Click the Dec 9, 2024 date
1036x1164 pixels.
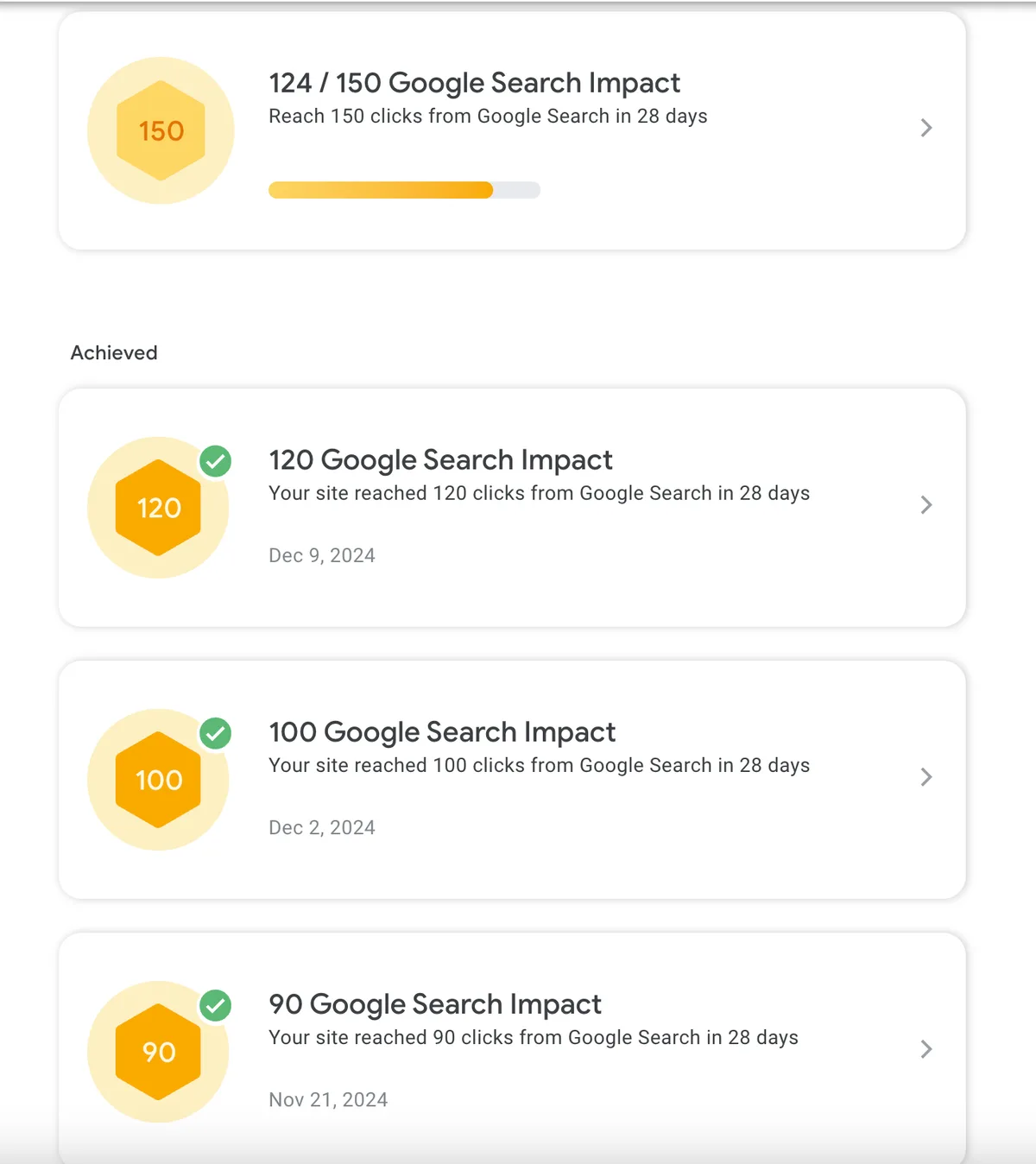[x=322, y=555]
